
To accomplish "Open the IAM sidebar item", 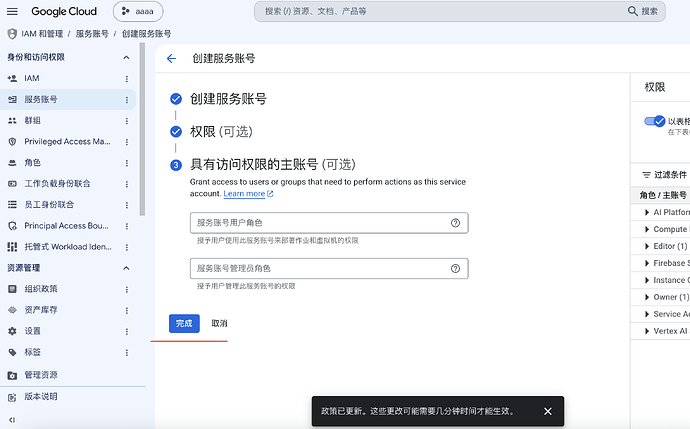I will point(32,78).
